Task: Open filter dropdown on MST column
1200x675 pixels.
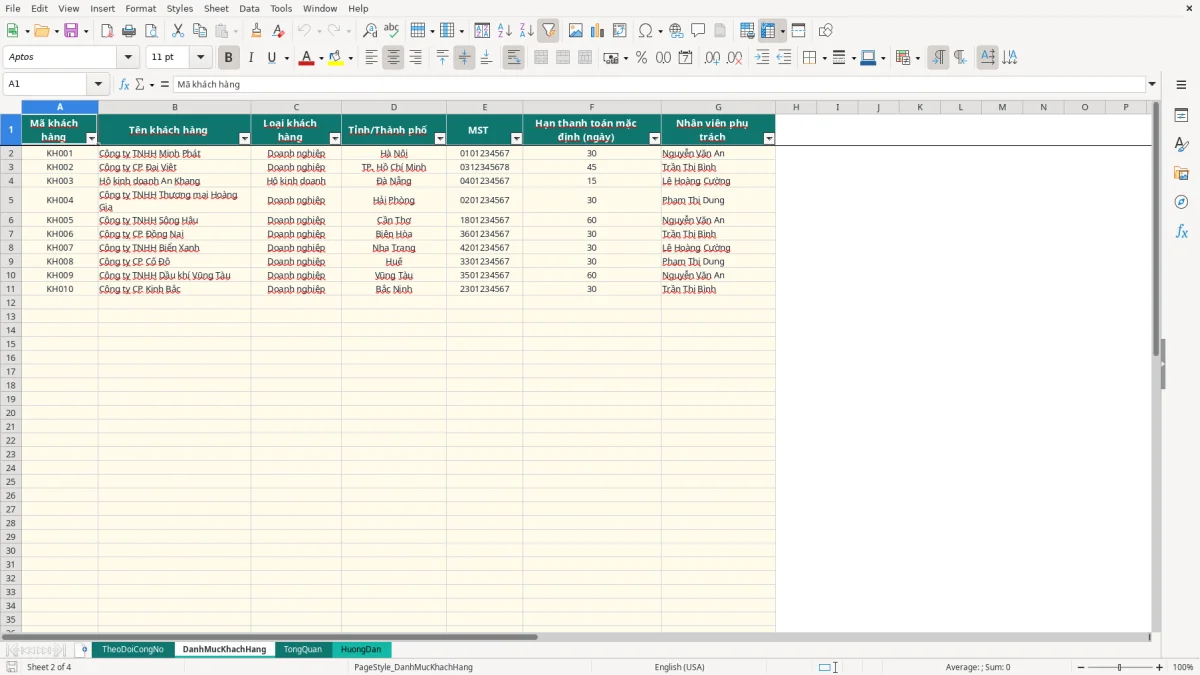Action: [516, 139]
